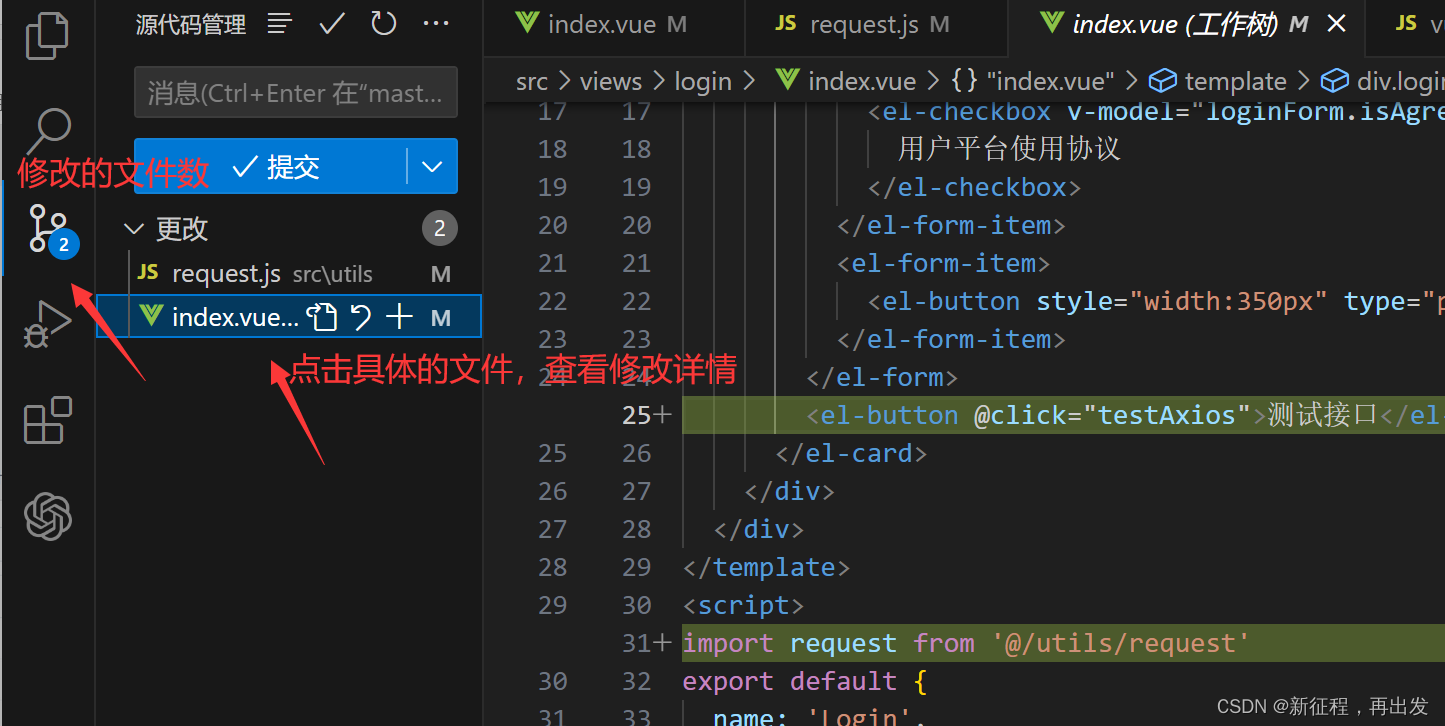
Task: Open the Explorer view in activity bar
Action: [x=46, y=35]
